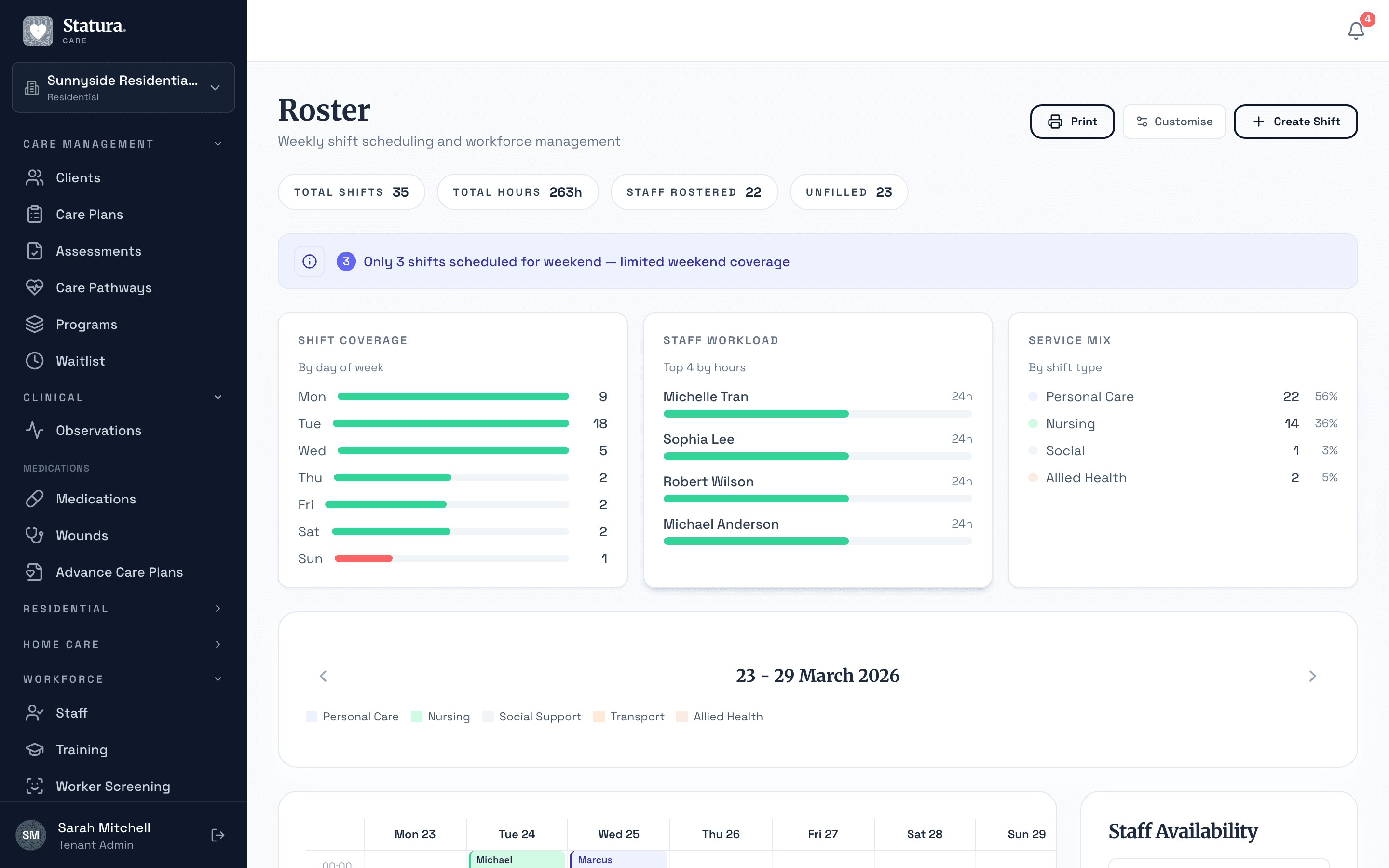Go to the Training section
The image size is (1389, 868).
[82, 750]
